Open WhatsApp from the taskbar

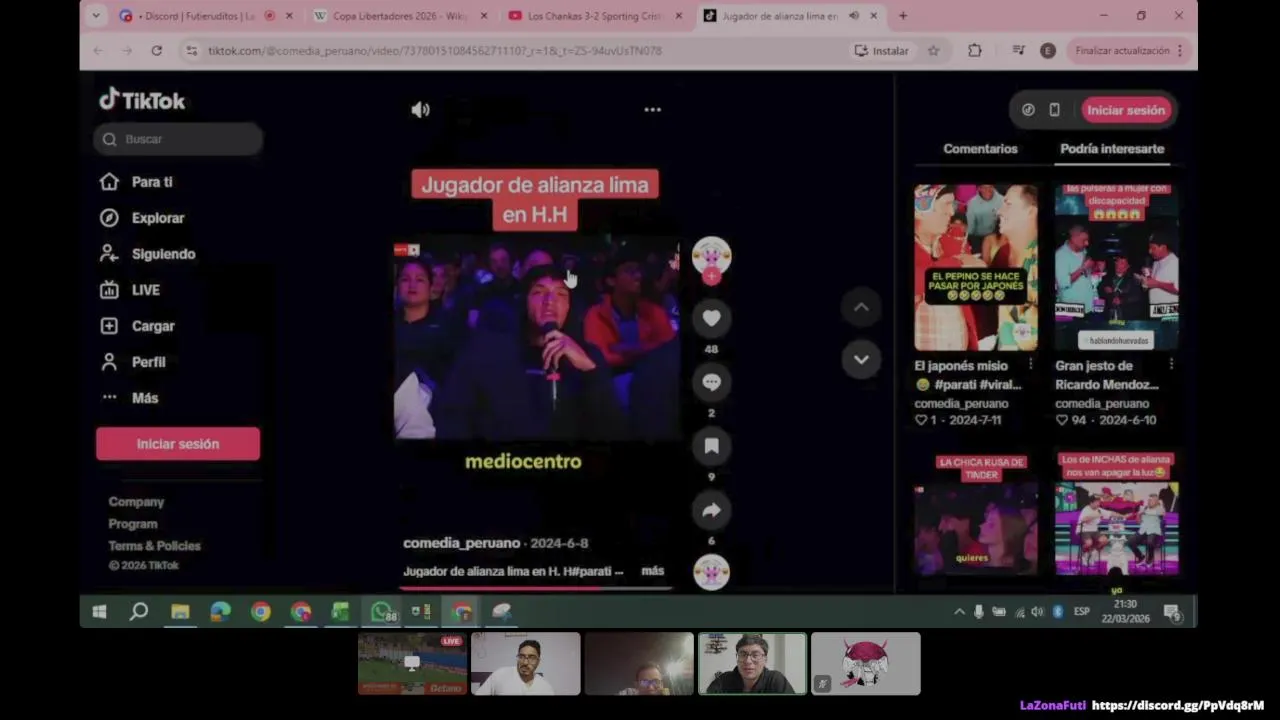tap(382, 612)
